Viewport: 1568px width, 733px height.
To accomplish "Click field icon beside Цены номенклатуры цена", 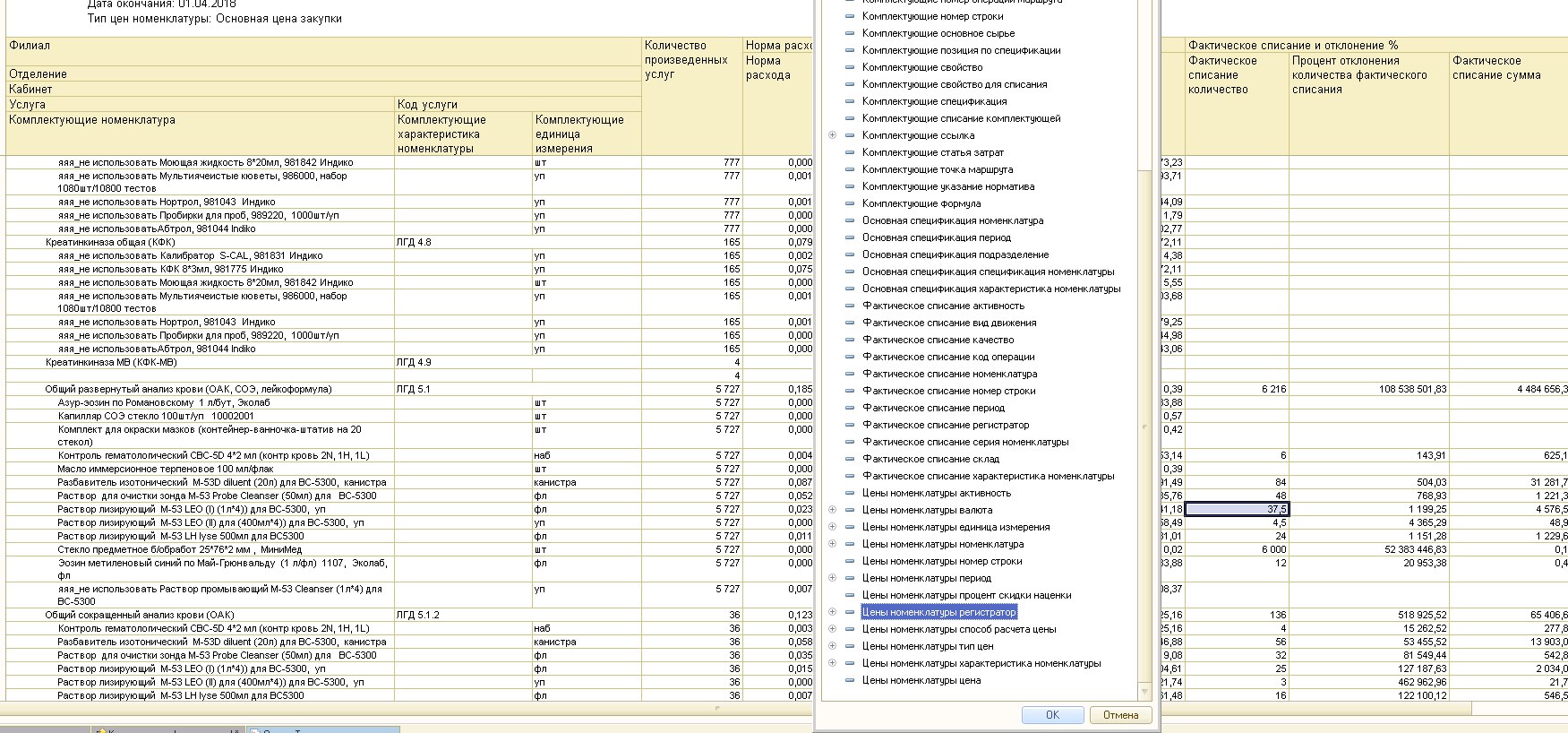I will tap(850, 680).
